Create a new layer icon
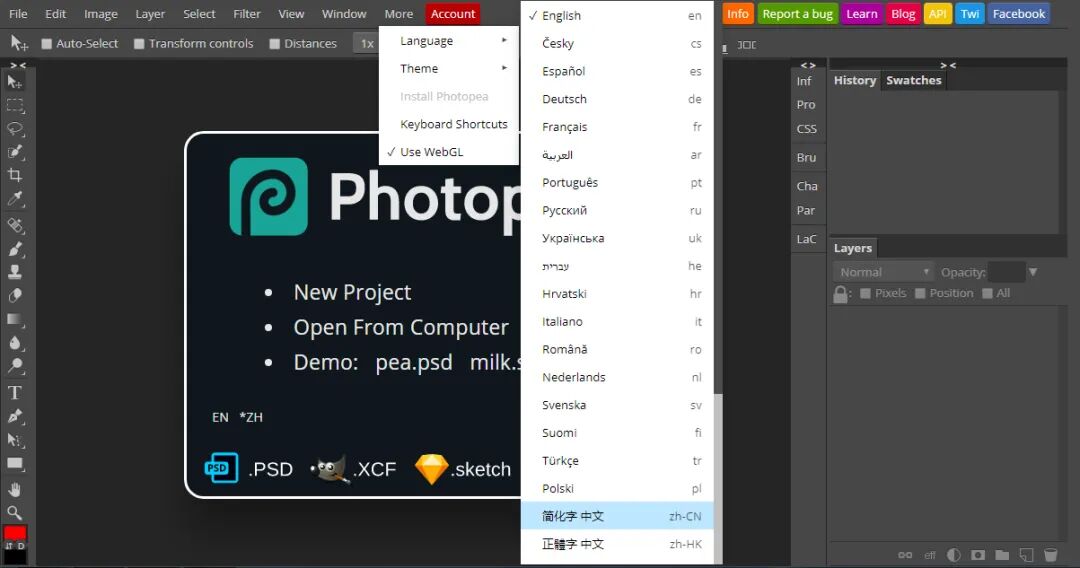1080x568 pixels. 1026,555
